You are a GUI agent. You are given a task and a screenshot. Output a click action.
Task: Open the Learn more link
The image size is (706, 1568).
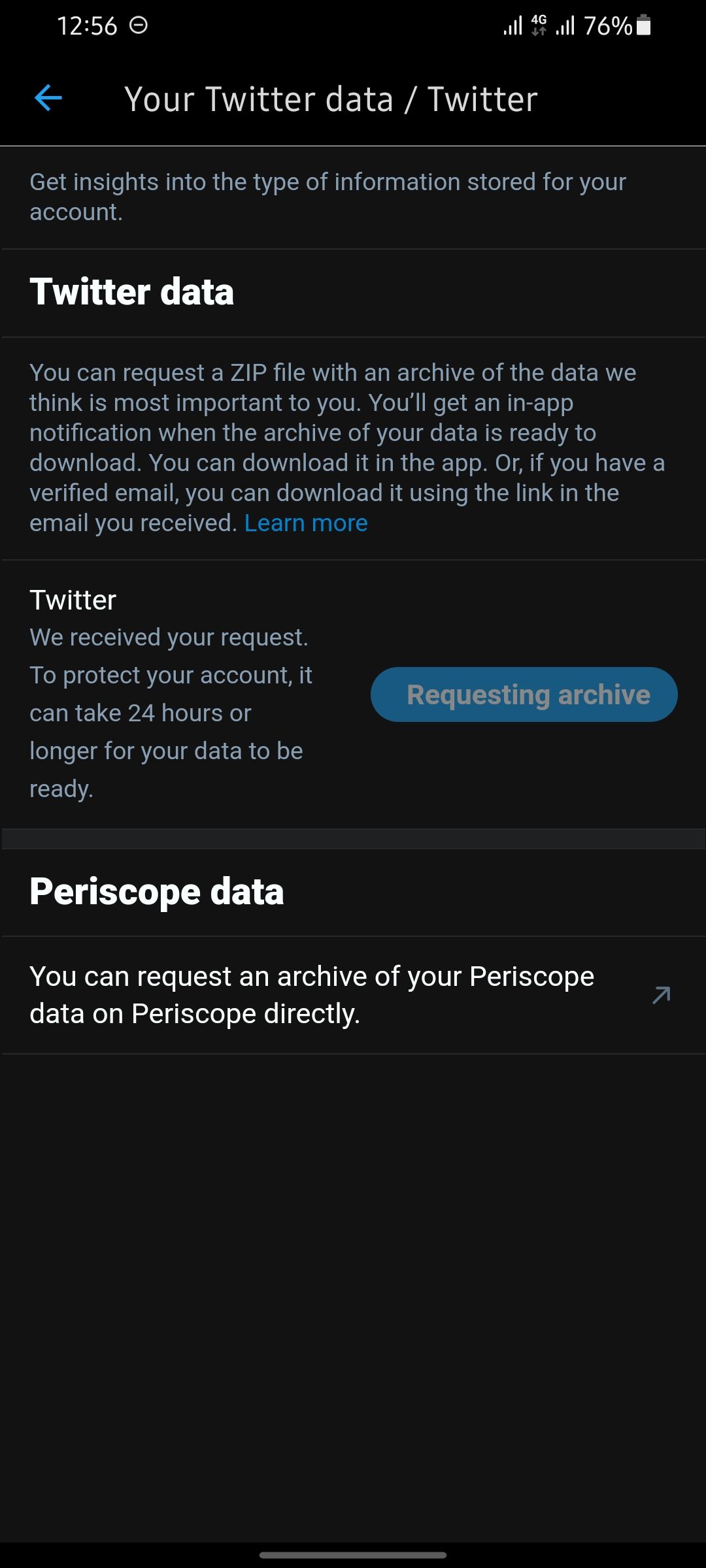[307, 523]
